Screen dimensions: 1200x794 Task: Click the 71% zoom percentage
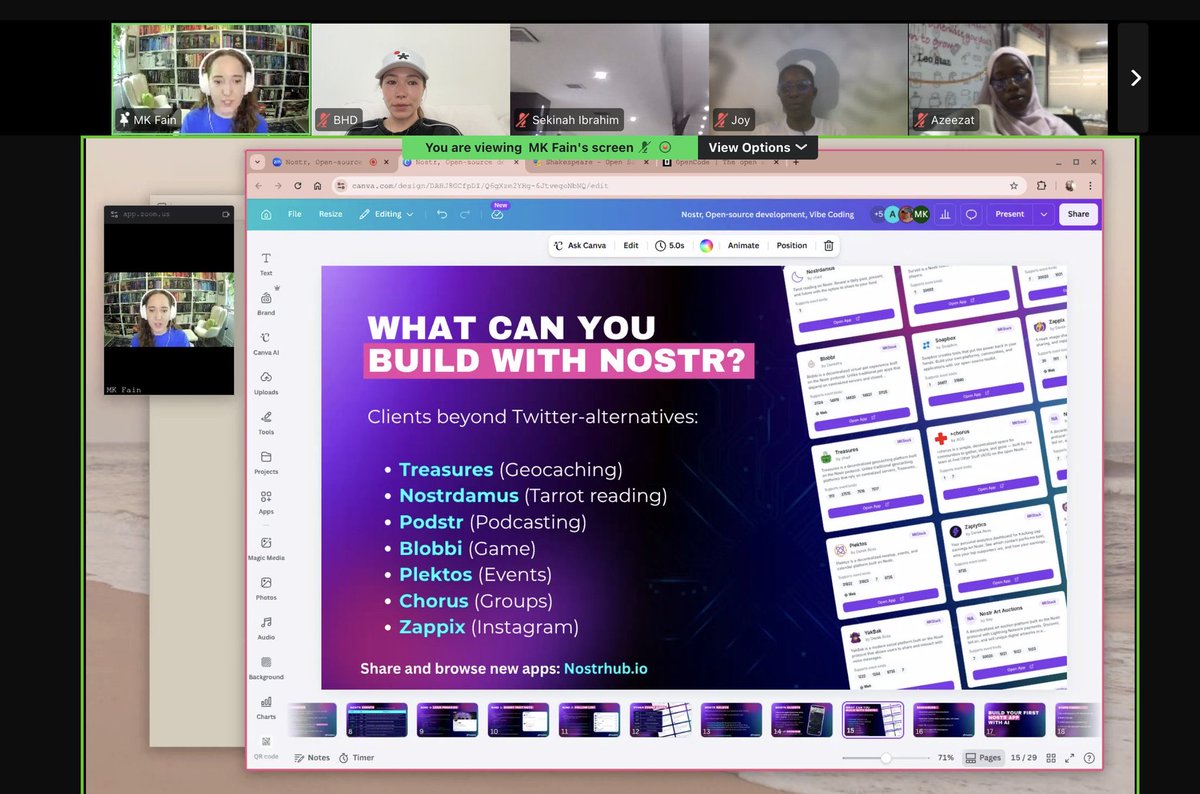tap(945, 758)
